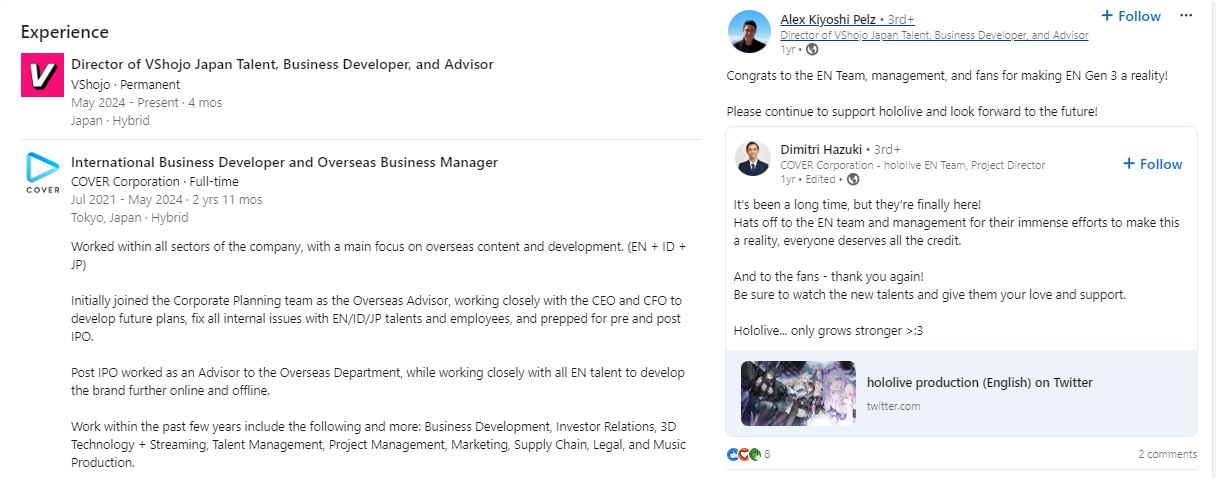The width and height of the screenshot is (1216, 480).
Task: Click Dimitri Hazuki's profile photo
Action: 753,160
